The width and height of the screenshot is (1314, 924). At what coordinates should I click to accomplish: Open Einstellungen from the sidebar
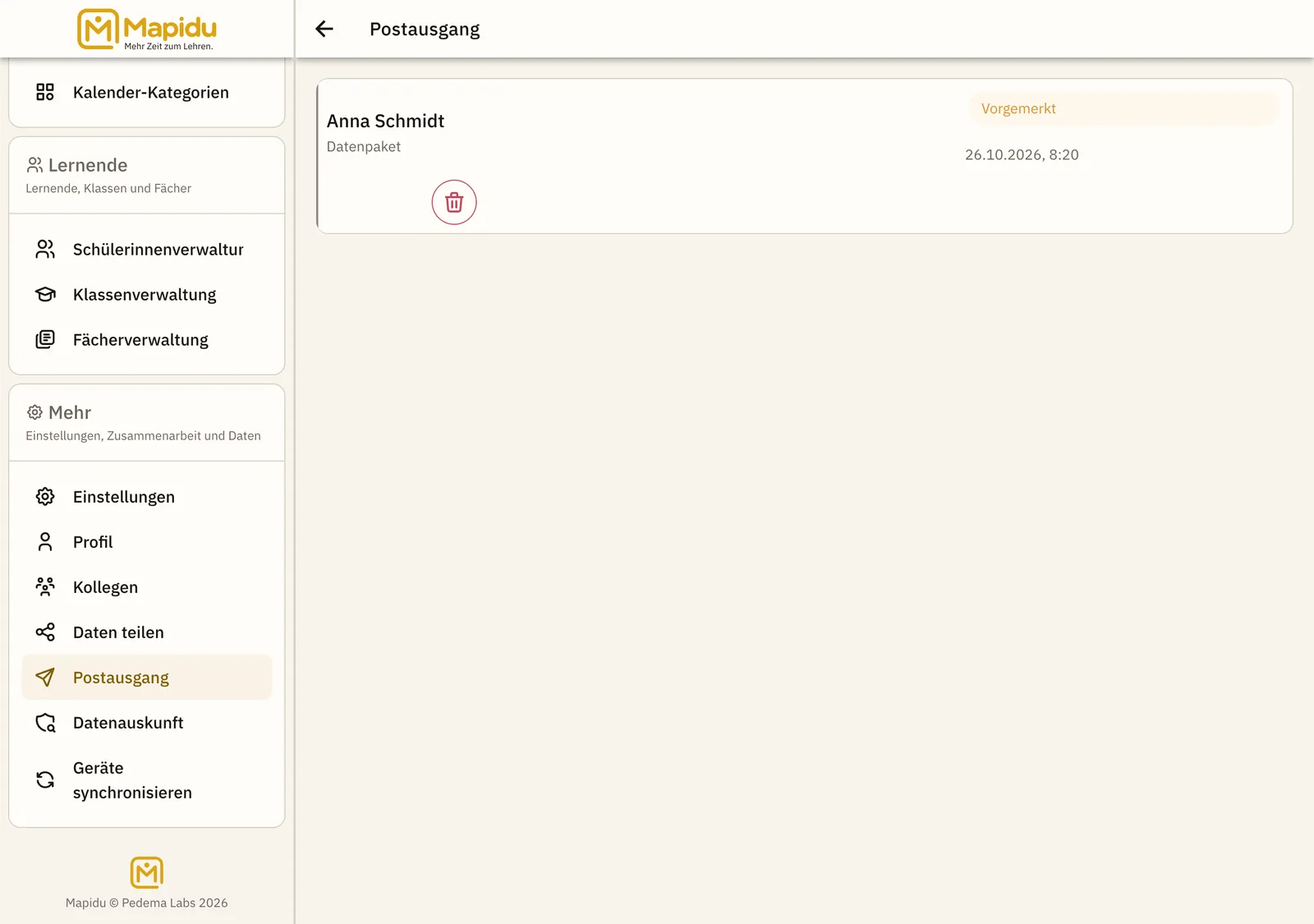tap(147, 496)
